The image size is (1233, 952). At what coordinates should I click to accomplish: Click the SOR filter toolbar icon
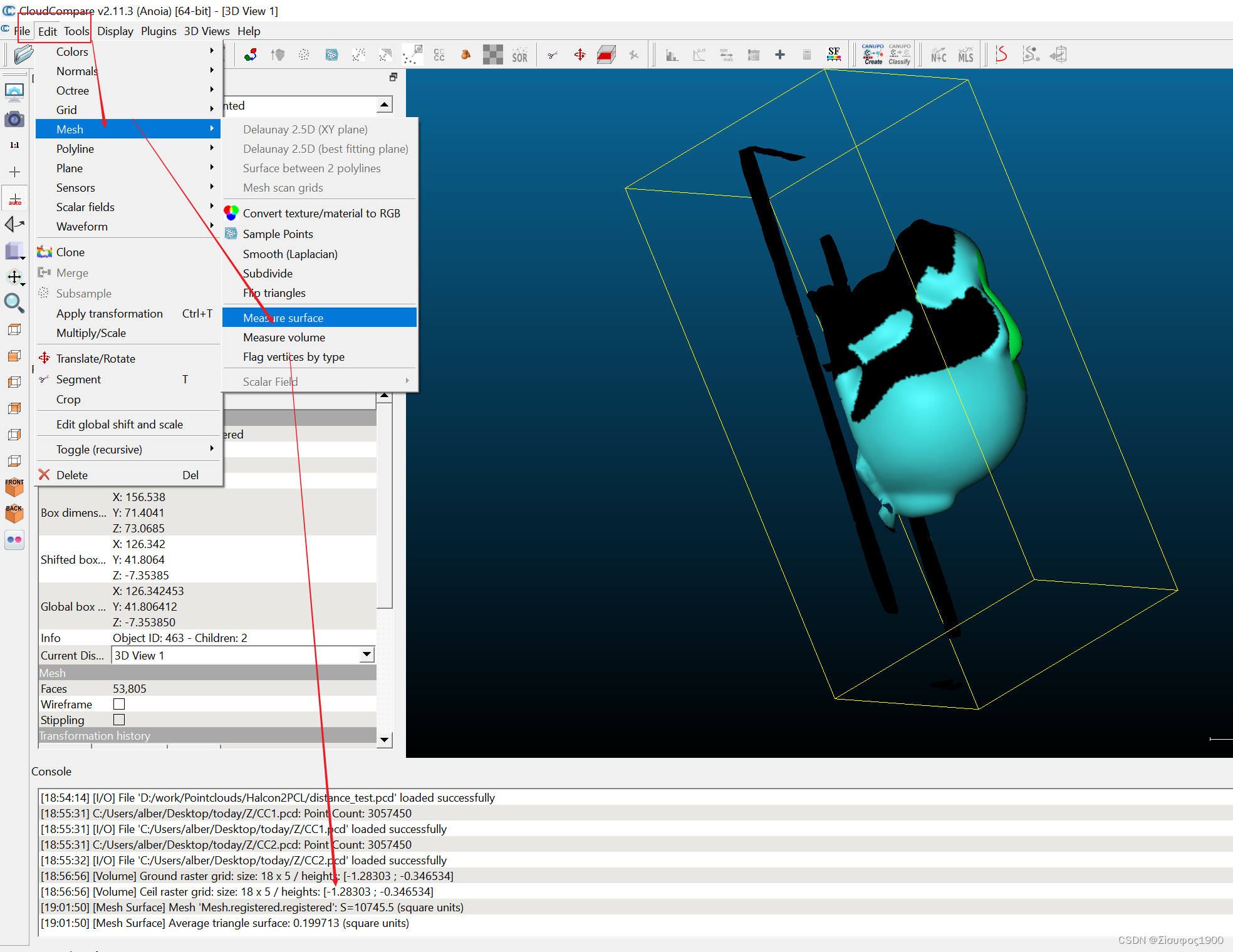coord(519,55)
